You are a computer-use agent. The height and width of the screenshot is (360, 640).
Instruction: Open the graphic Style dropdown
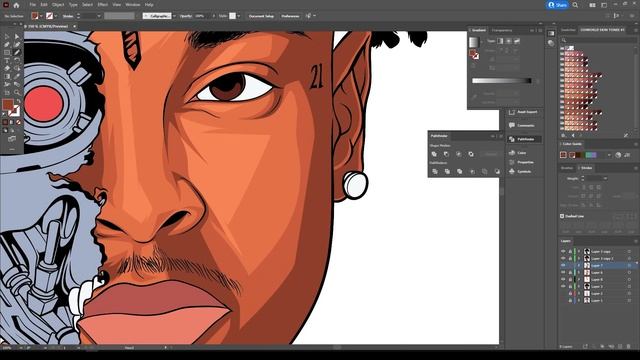point(239,16)
